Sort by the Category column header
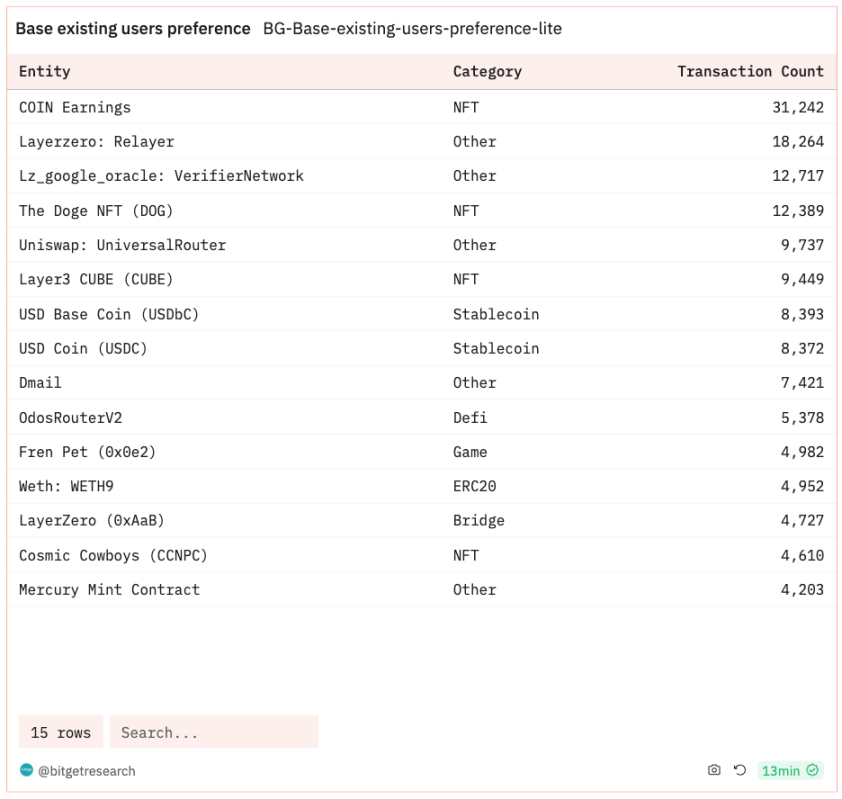 487,71
